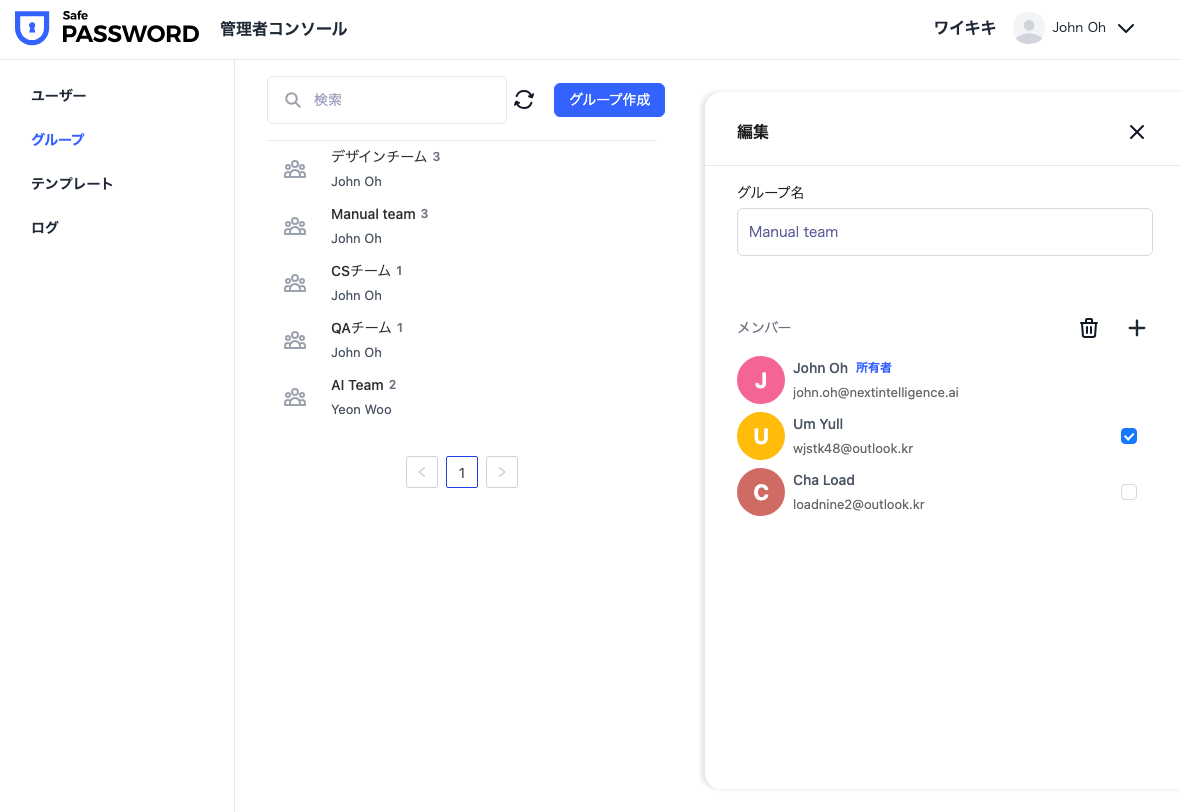
Task: Expand the John Oh account dropdown arrow
Action: [x=1126, y=29]
